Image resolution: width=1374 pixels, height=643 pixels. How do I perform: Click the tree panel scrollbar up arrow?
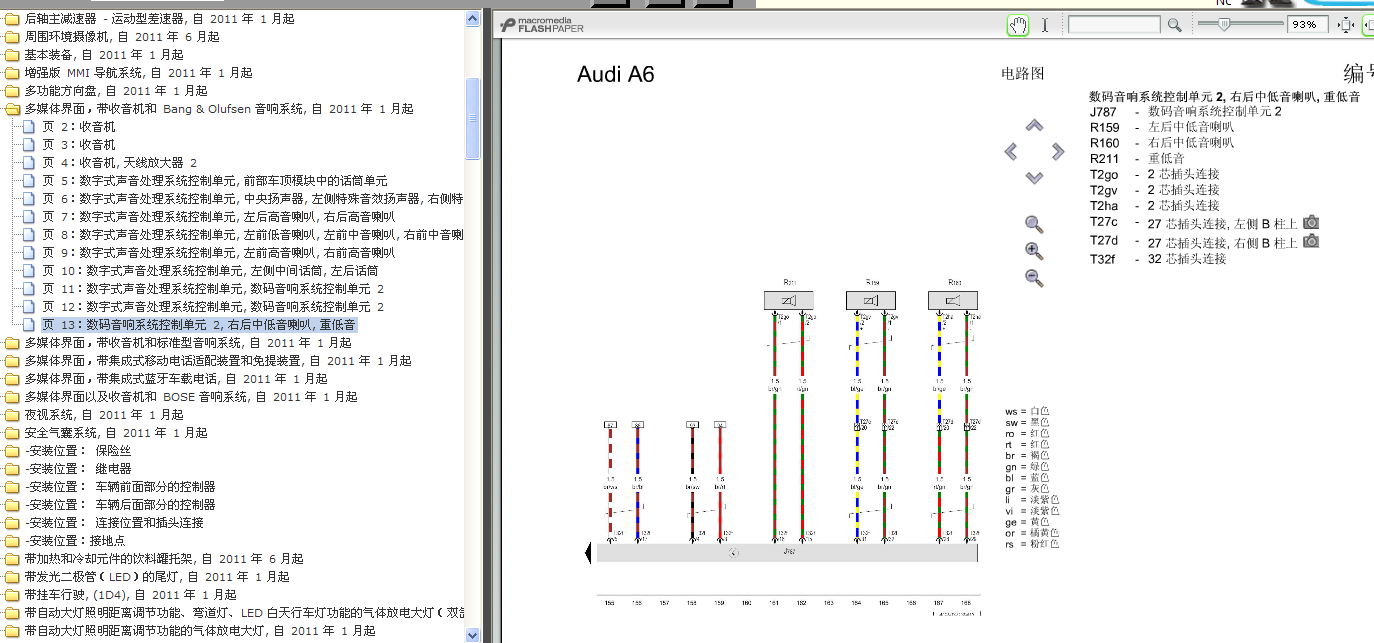pos(473,20)
